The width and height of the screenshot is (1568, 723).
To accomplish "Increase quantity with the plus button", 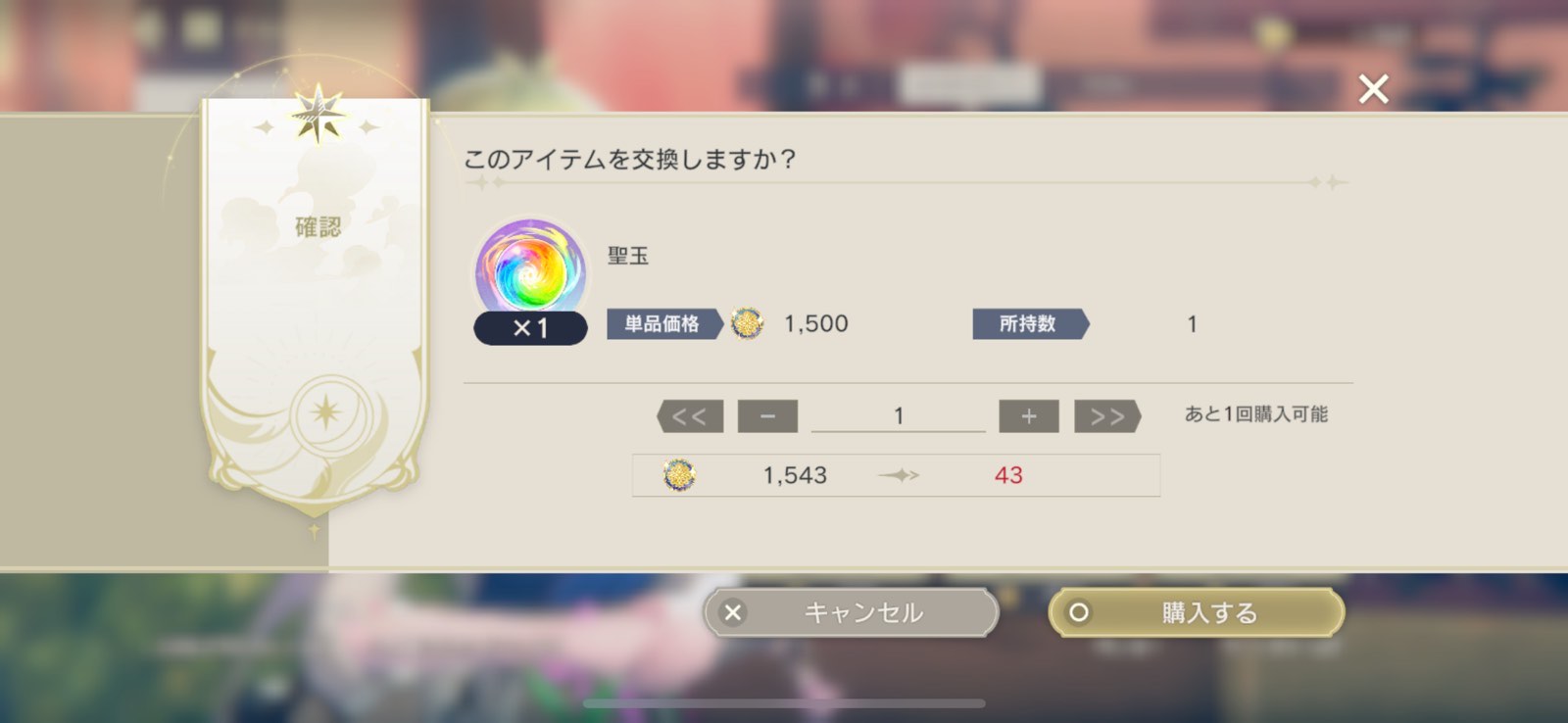I will click(1029, 416).
